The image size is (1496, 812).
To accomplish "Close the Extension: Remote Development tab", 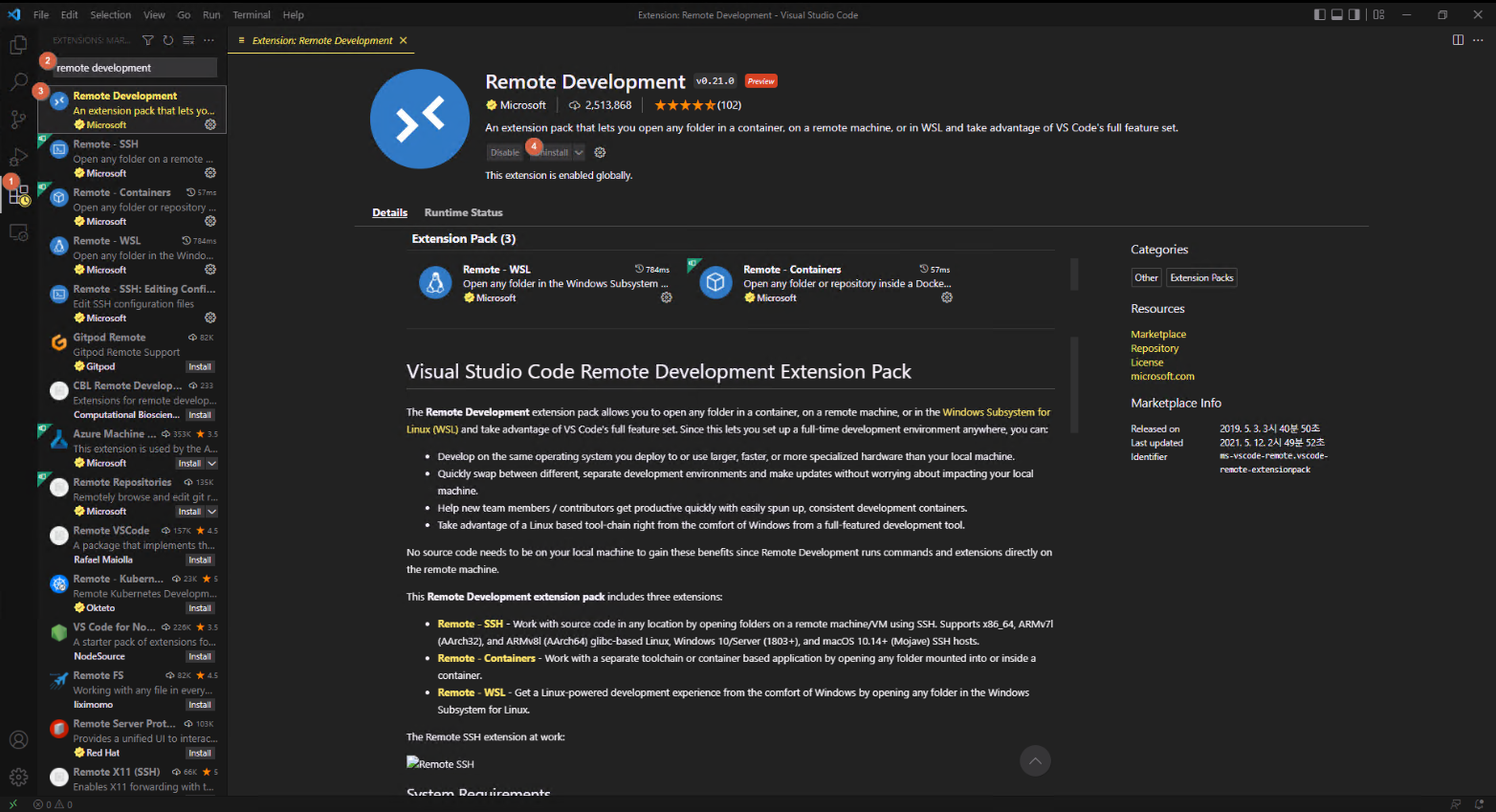I will pos(404,40).
